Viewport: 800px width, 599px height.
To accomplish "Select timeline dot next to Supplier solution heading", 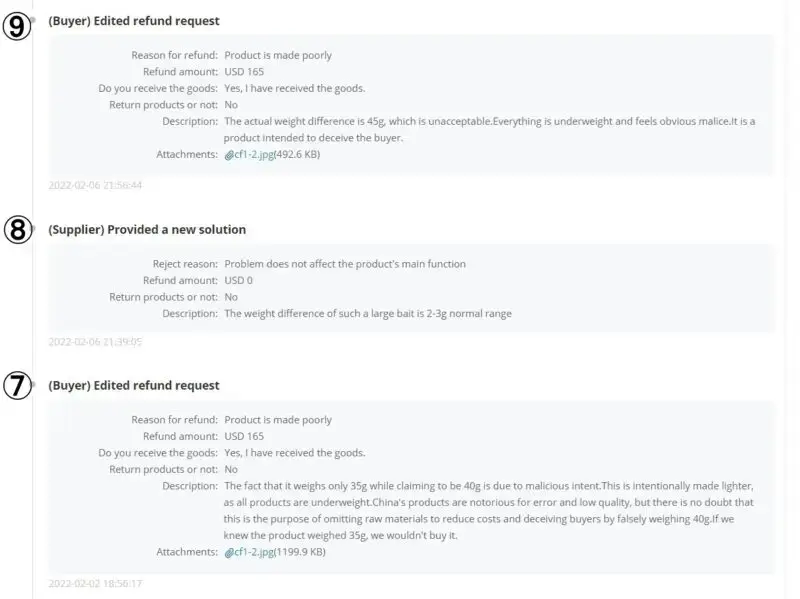I will point(34,229).
